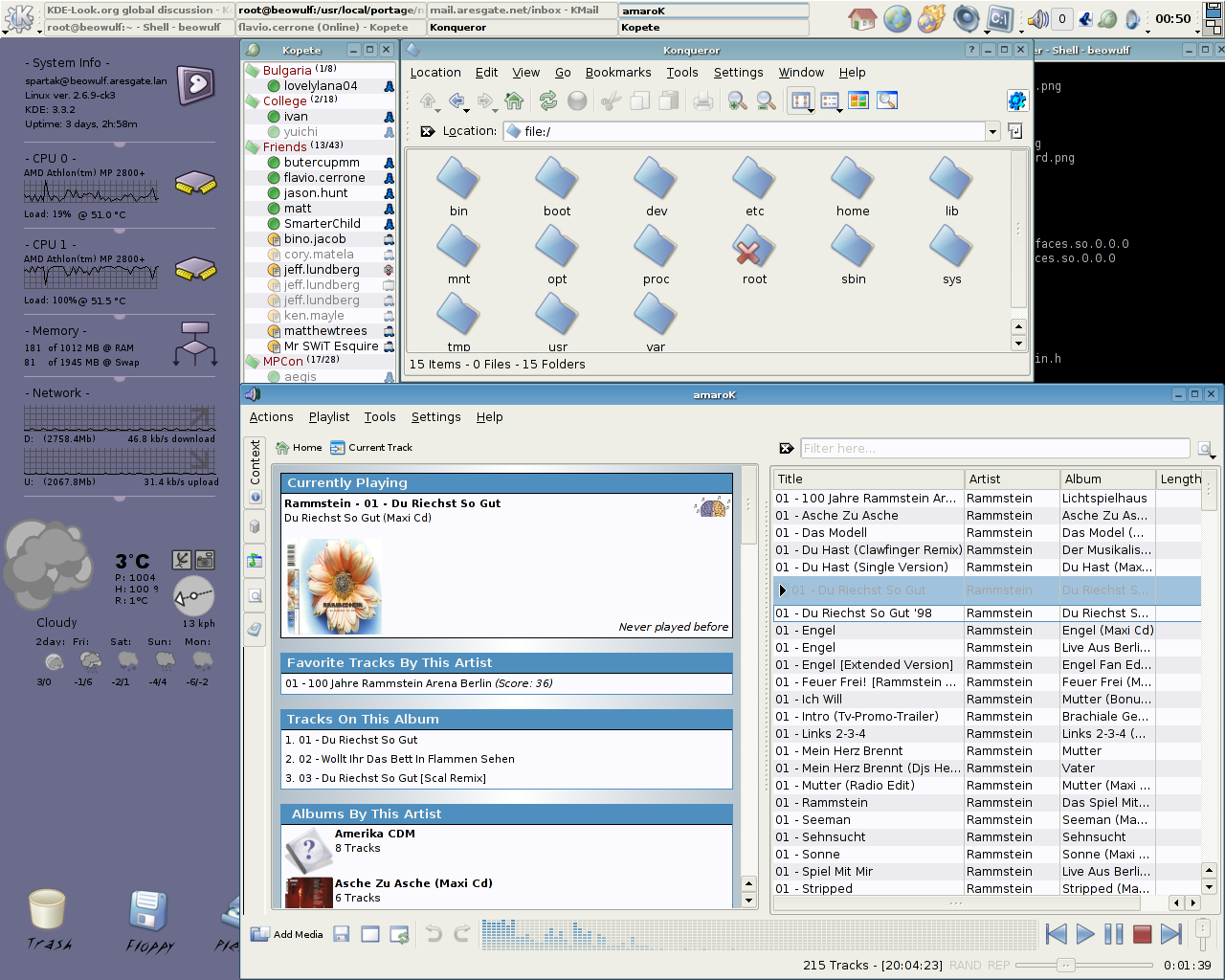Open amaroK Tools menu
Screen dimensions: 1225x980
click(379, 417)
